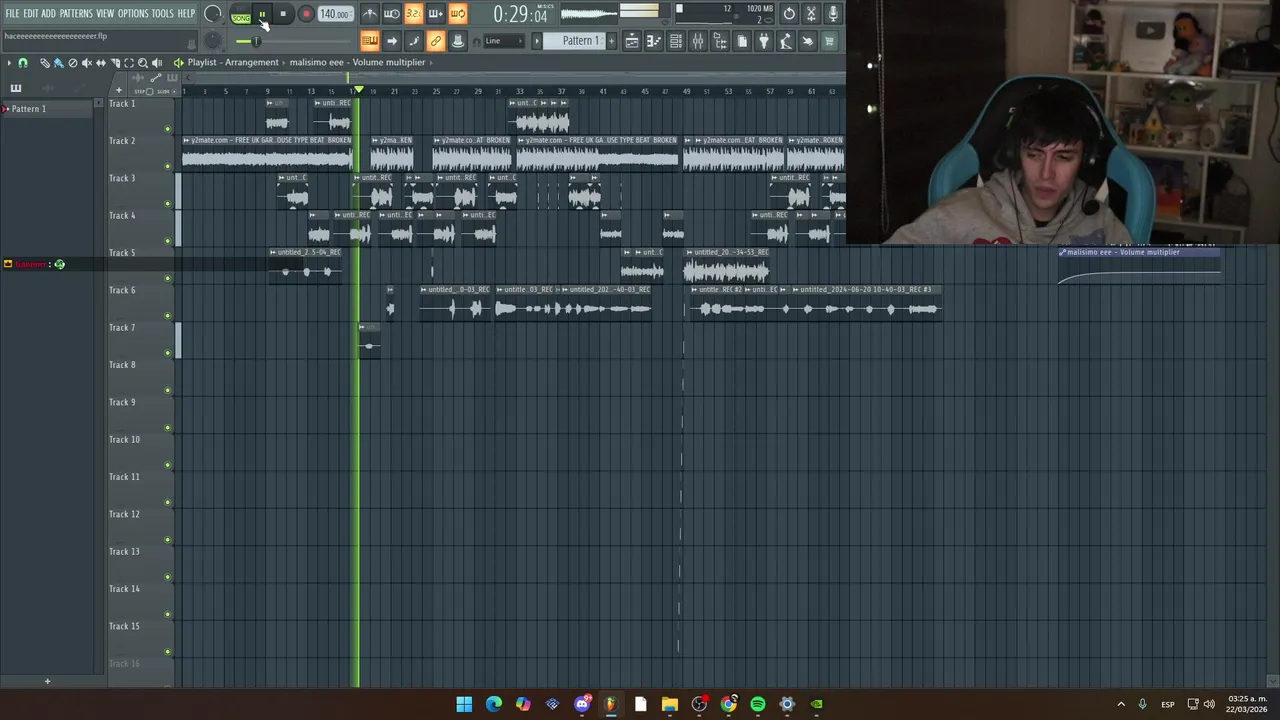Open the FILE menu

pyautogui.click(x=12, y=14)
